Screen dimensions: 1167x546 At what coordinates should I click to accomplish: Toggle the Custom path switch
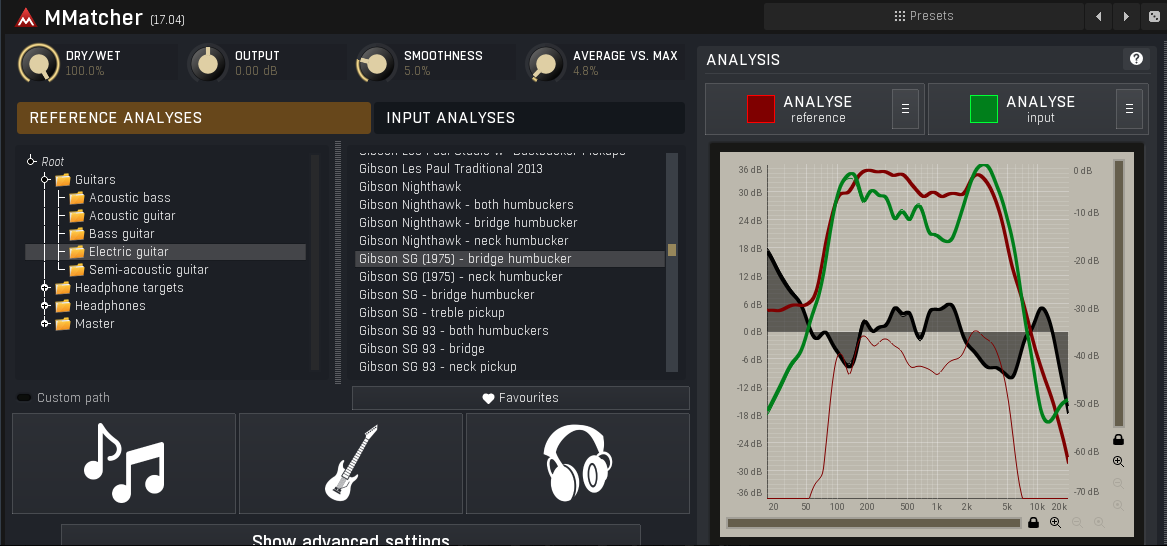pyautogui.click(x=25, y=398)
